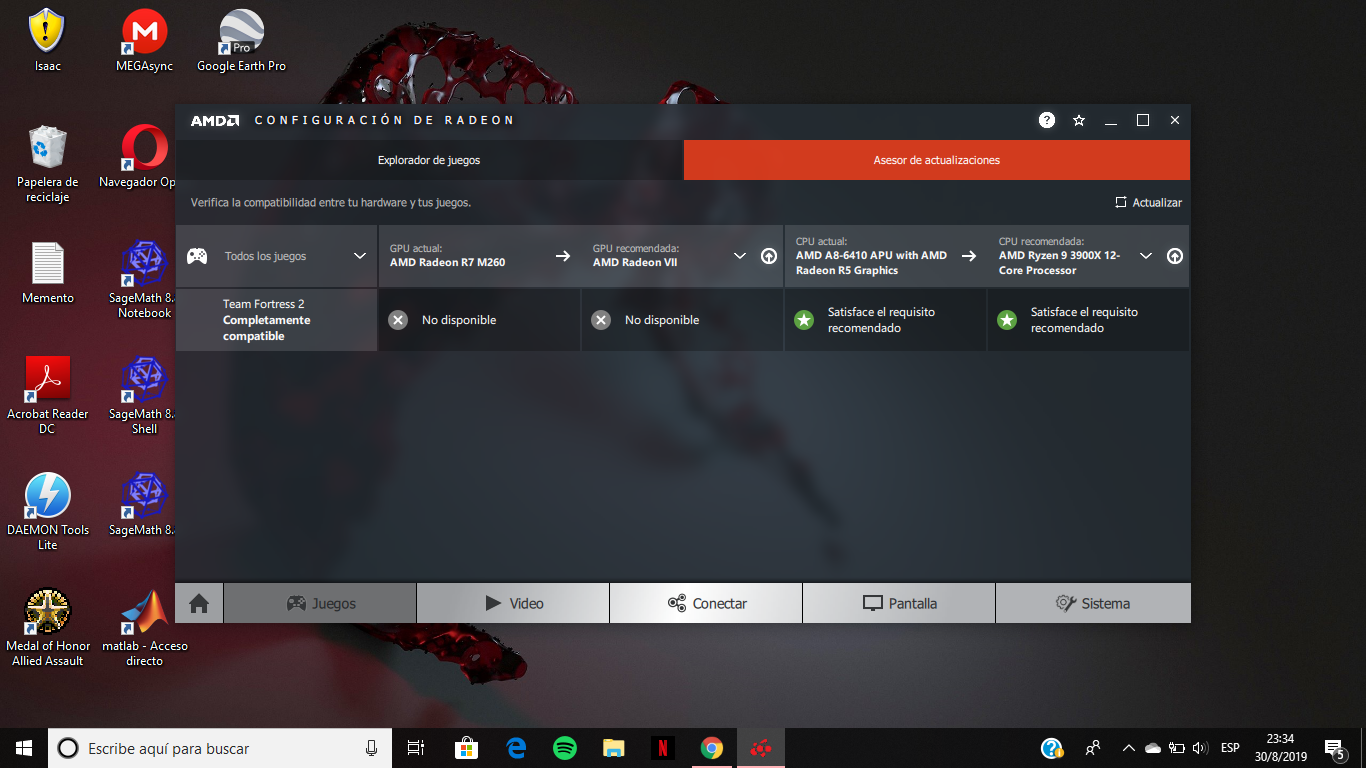Viewport: 1366px width, 768px height.
Task: Open Spotify from the taskbar
Action: click(x=565, y=748)
